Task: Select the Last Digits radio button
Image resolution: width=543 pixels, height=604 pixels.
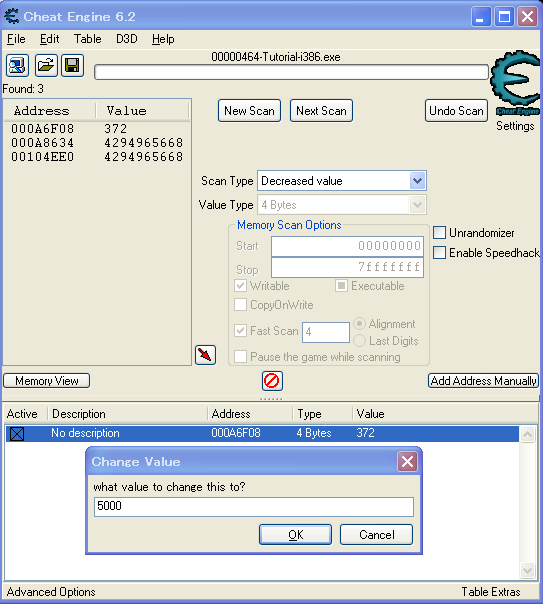Action: point(359,341)
